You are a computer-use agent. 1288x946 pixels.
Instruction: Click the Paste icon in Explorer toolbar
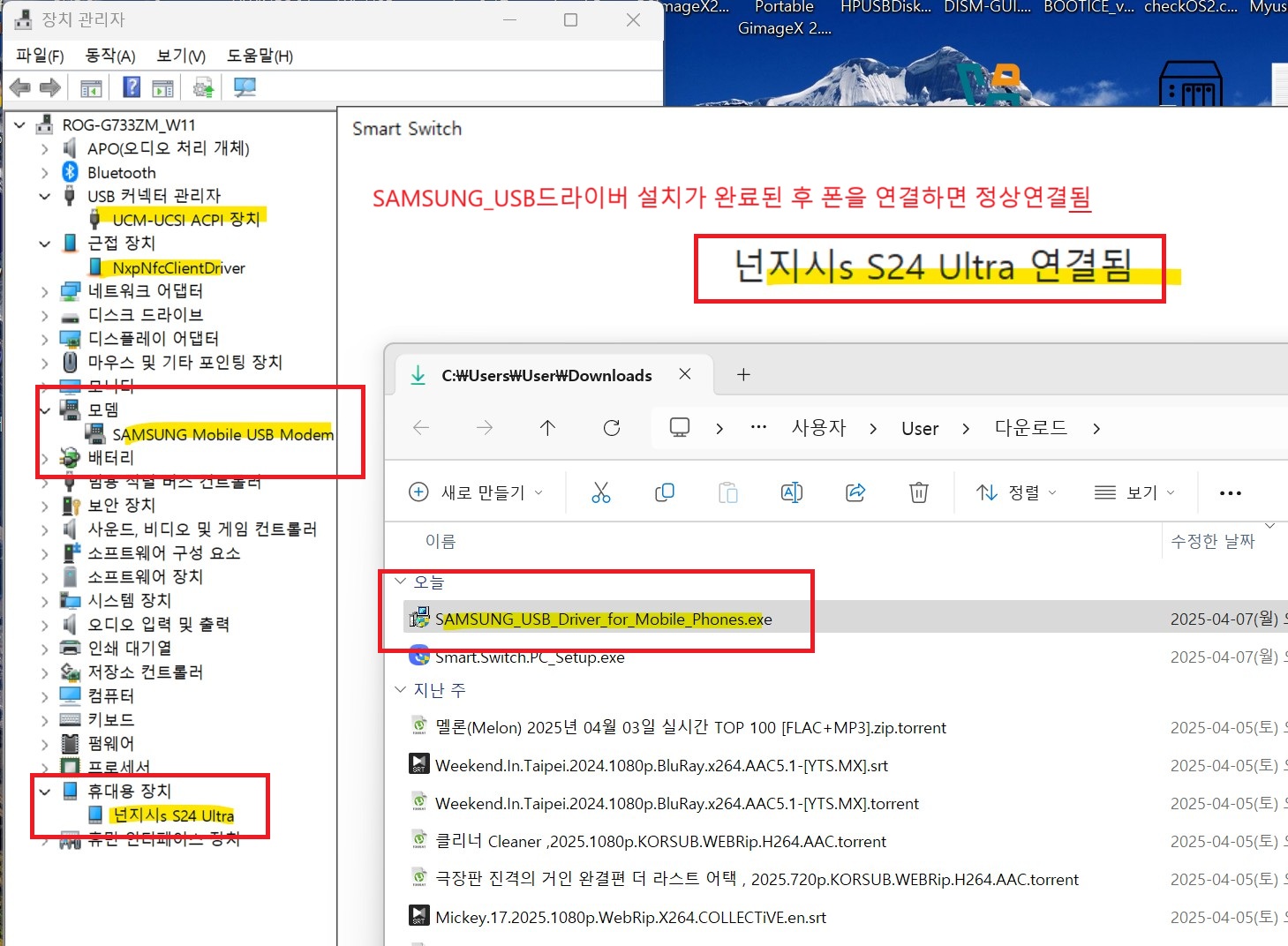point(728,492)
